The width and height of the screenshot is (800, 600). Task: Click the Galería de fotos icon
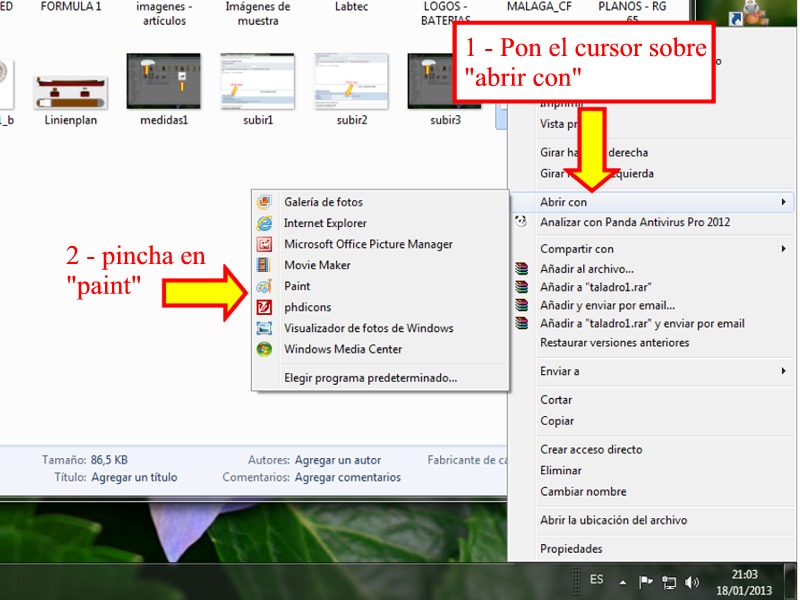pyautogui.click(x=264, y=202)
